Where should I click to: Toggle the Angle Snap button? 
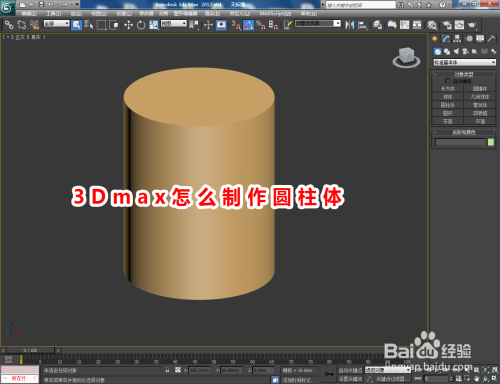tap(248, 25)
